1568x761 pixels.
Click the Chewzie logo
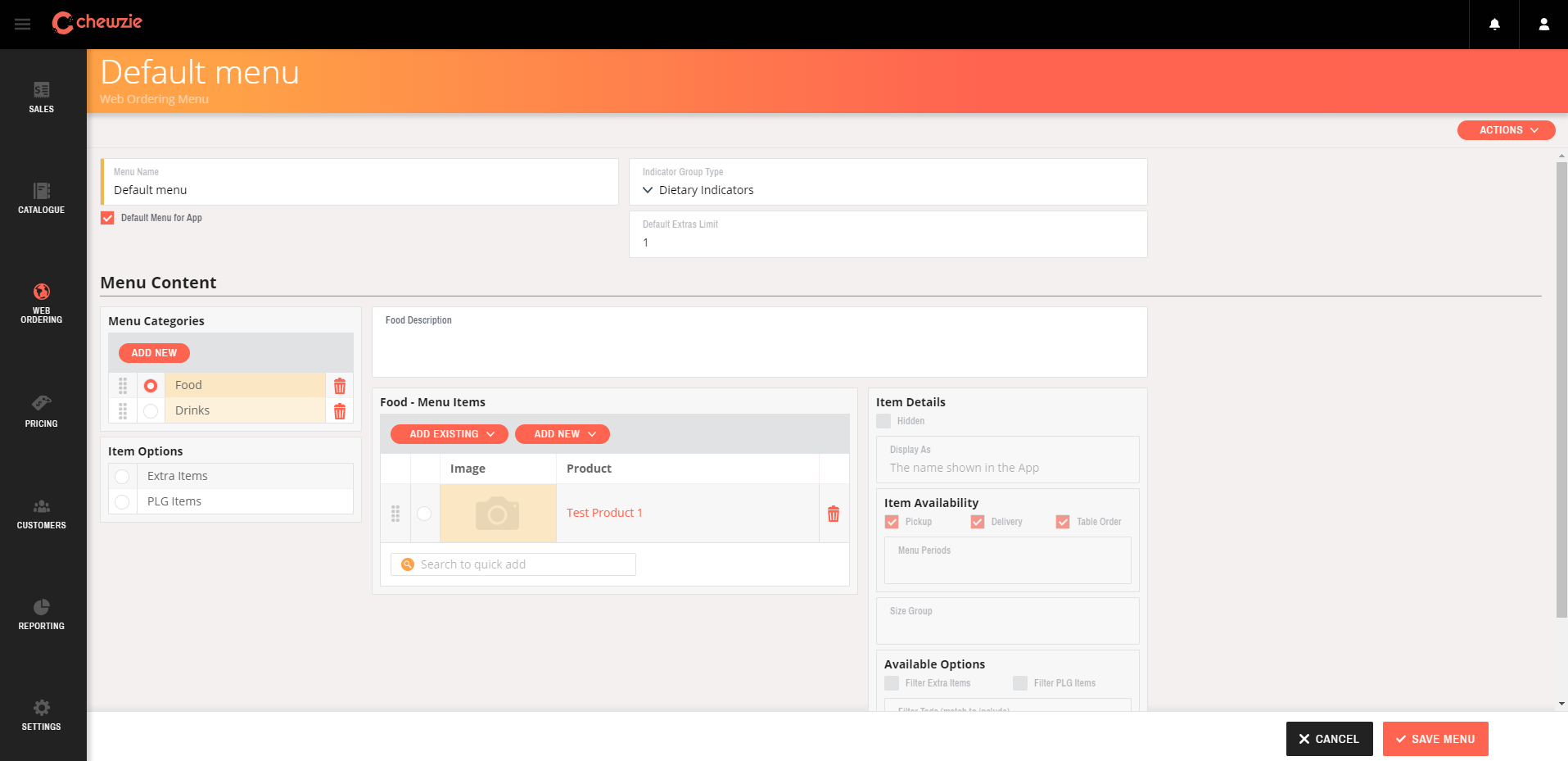97,22
